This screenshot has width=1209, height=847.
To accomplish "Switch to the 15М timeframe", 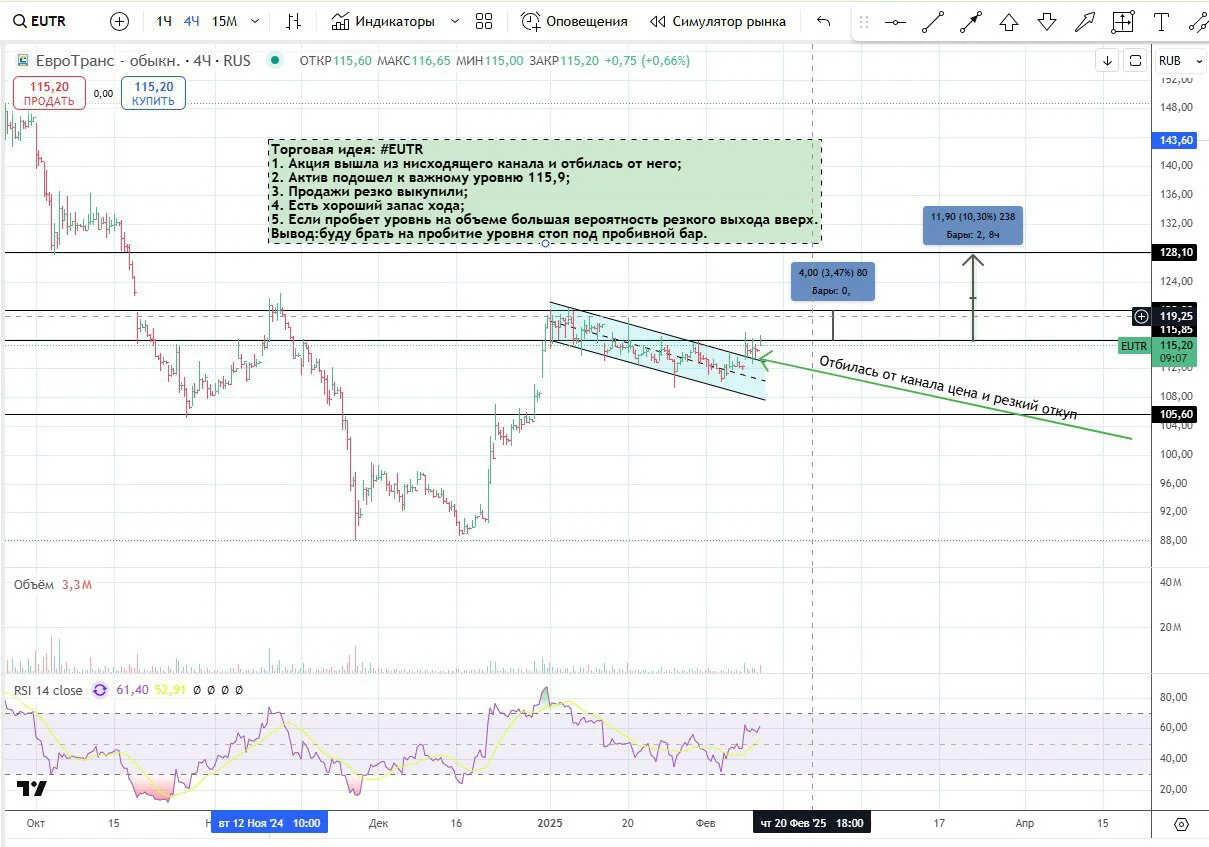I will click(x=224, y=21).
